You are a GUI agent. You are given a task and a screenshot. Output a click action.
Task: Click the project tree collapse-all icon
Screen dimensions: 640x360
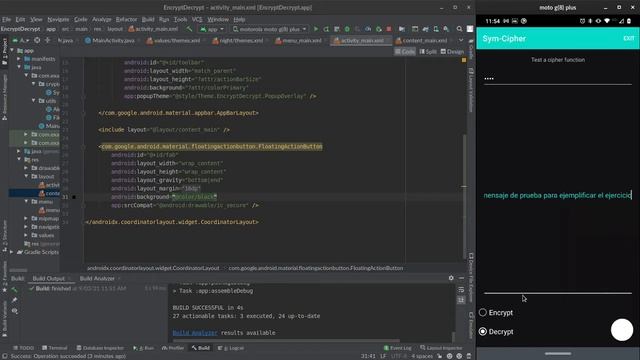click(47, 40)
